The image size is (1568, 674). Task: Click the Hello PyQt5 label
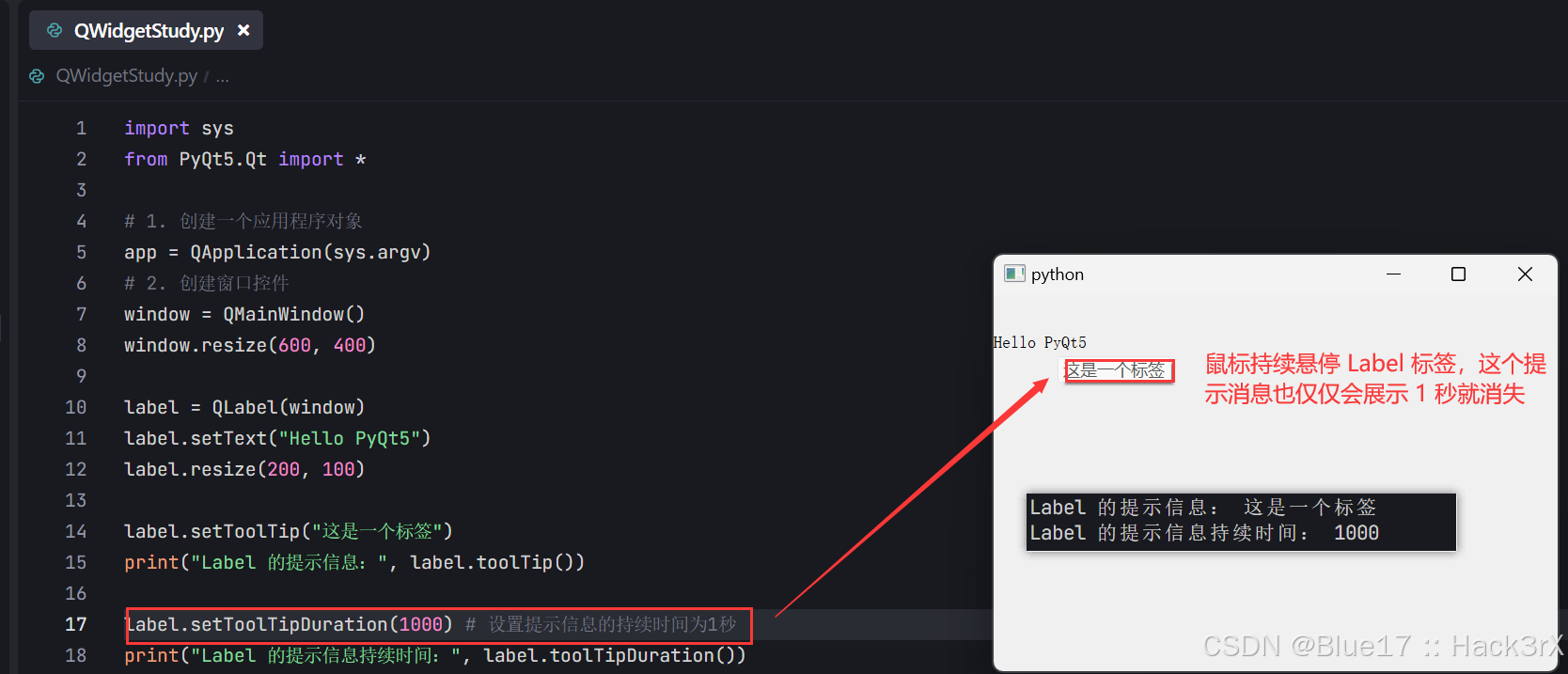pos(1040,342)
